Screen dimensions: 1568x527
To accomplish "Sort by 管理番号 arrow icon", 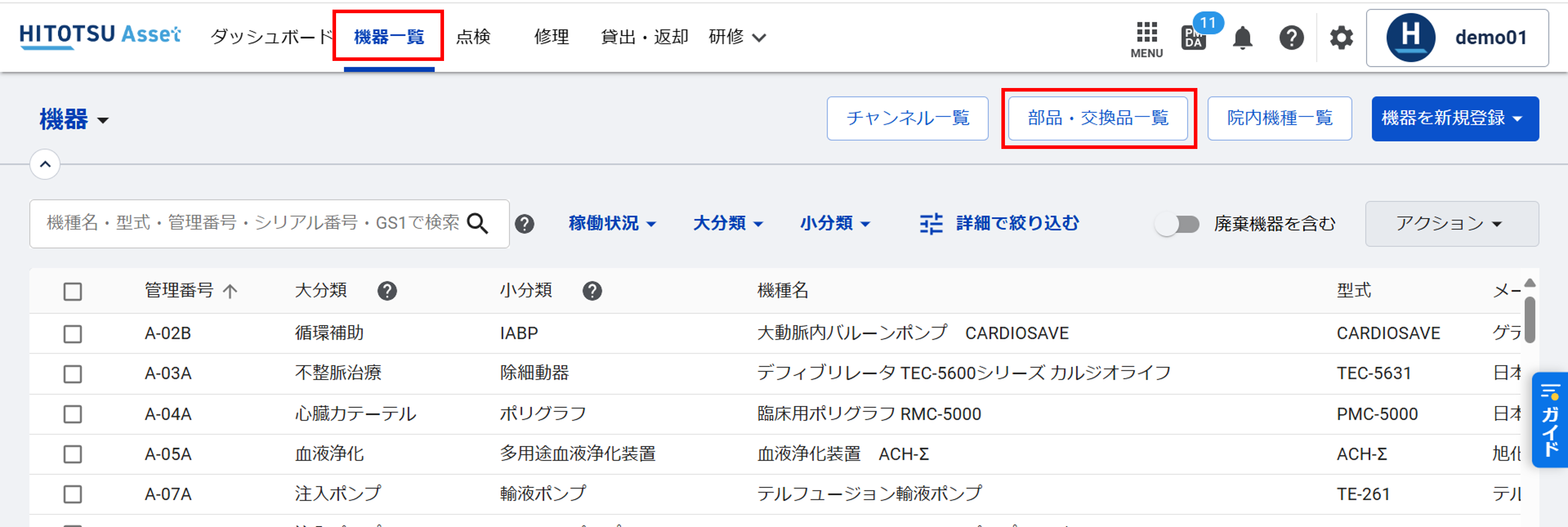I will coord(230,291).
